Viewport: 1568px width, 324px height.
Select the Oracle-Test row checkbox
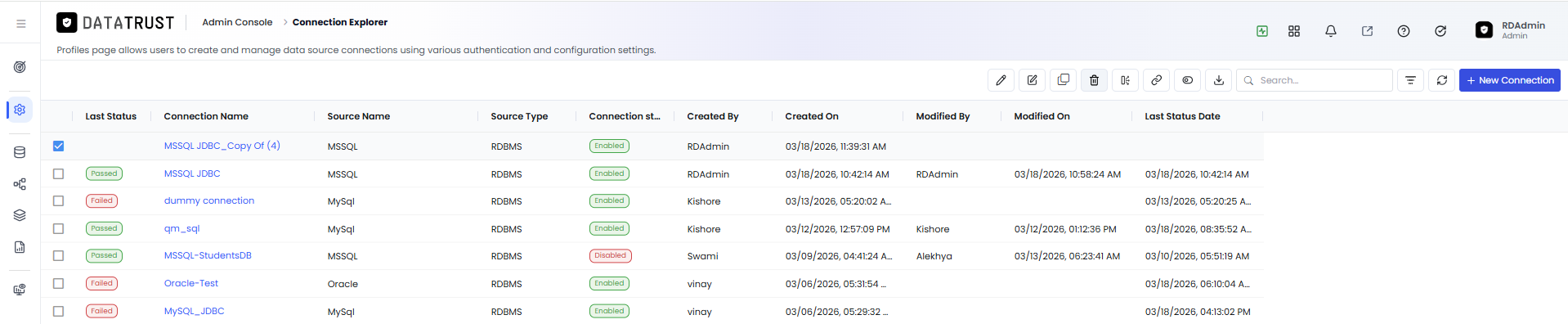(x=58, y=284)
